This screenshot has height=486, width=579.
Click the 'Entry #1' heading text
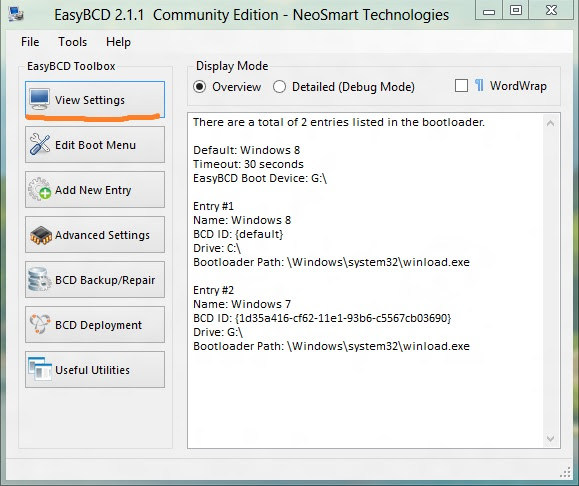tap(213, 206)
